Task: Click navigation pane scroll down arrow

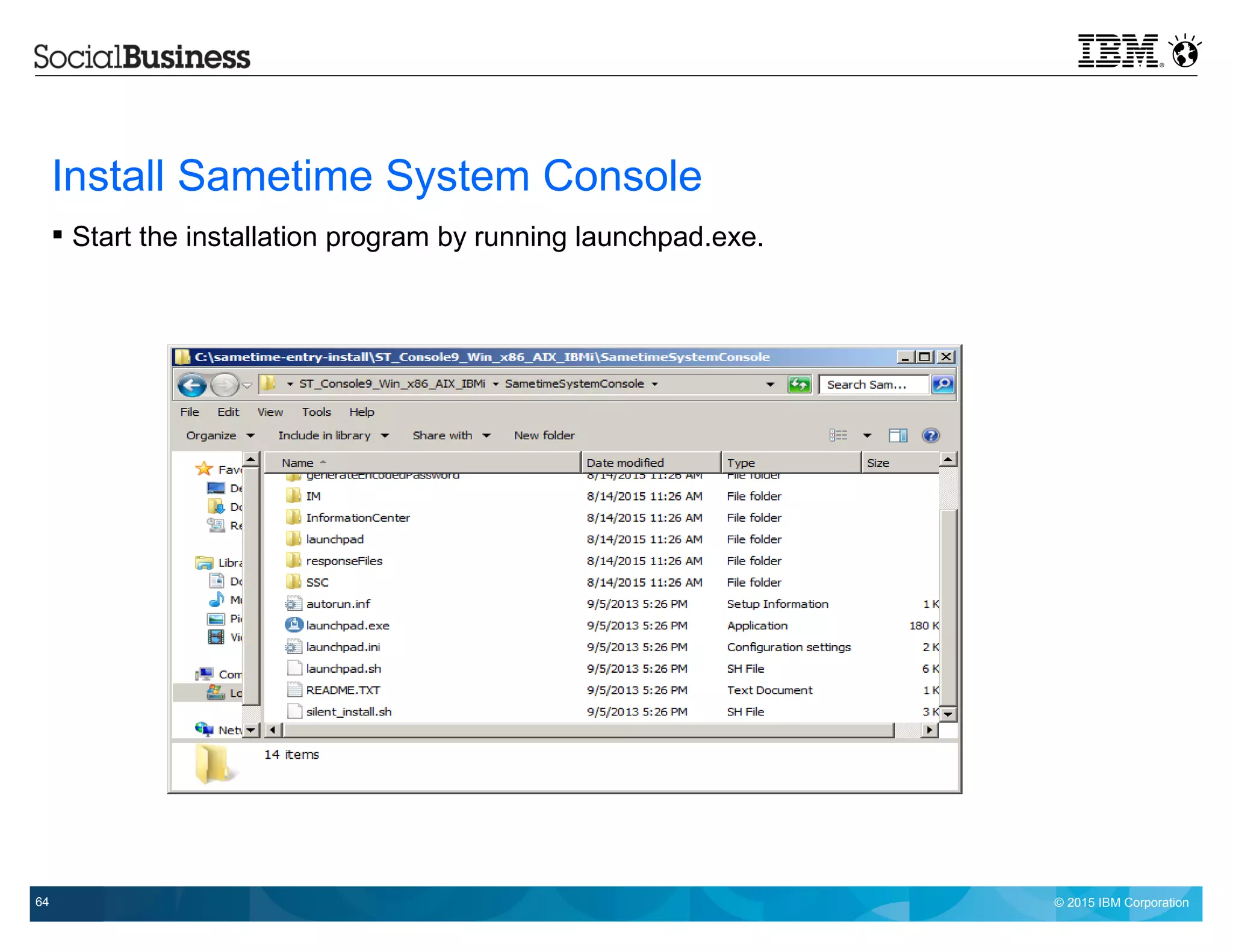Action: tap(251, 730)
